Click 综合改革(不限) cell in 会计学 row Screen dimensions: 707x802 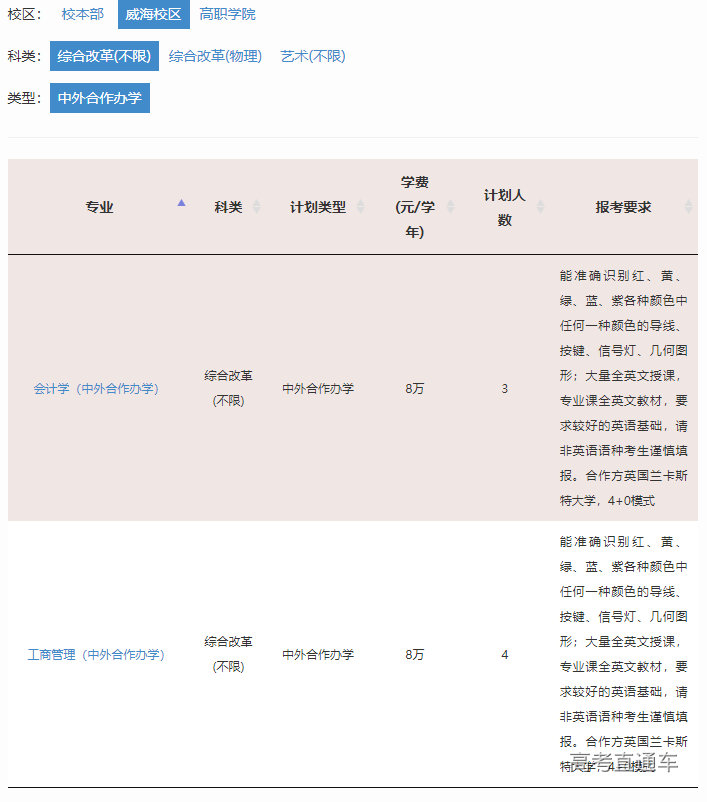point(228,388)
